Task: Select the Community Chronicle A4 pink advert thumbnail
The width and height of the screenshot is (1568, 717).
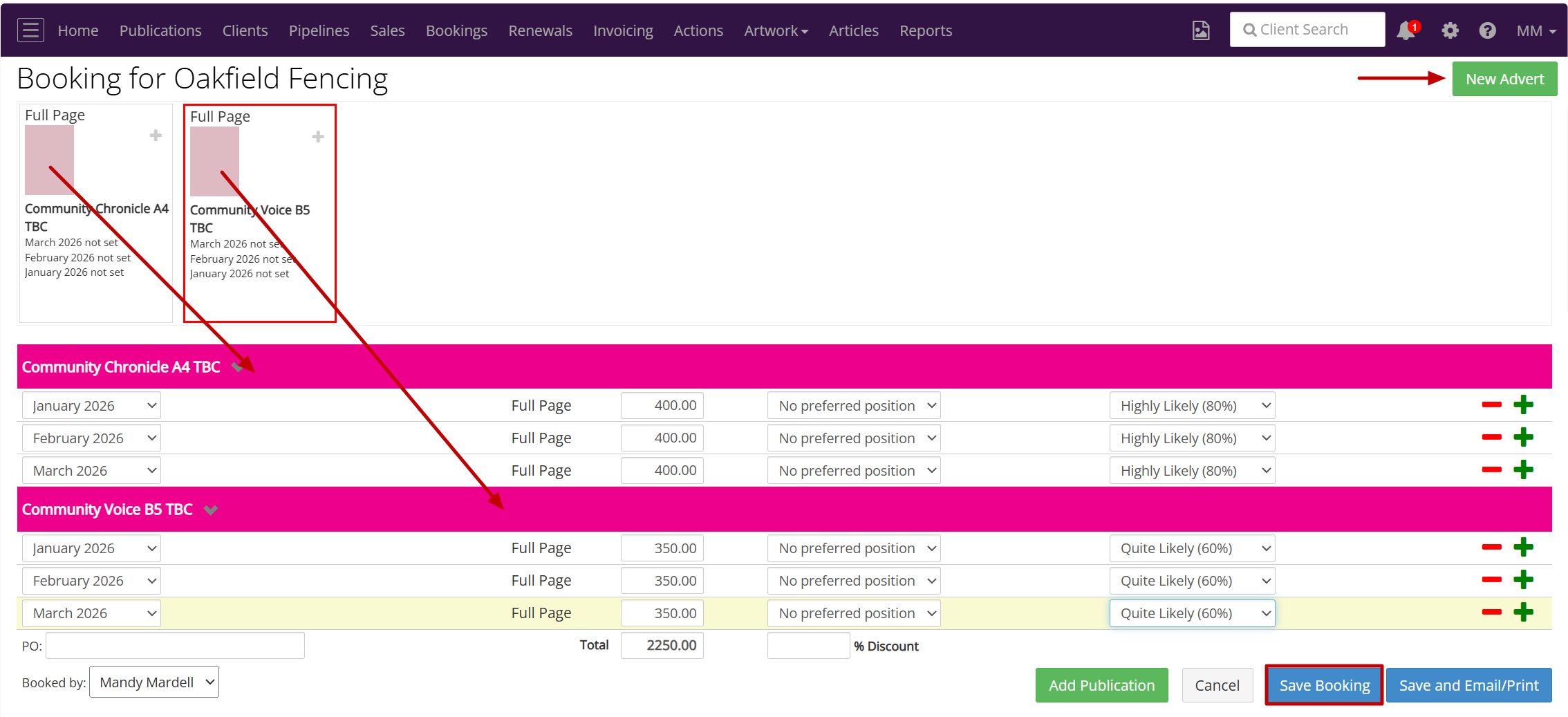Action: tap(49, 160)
